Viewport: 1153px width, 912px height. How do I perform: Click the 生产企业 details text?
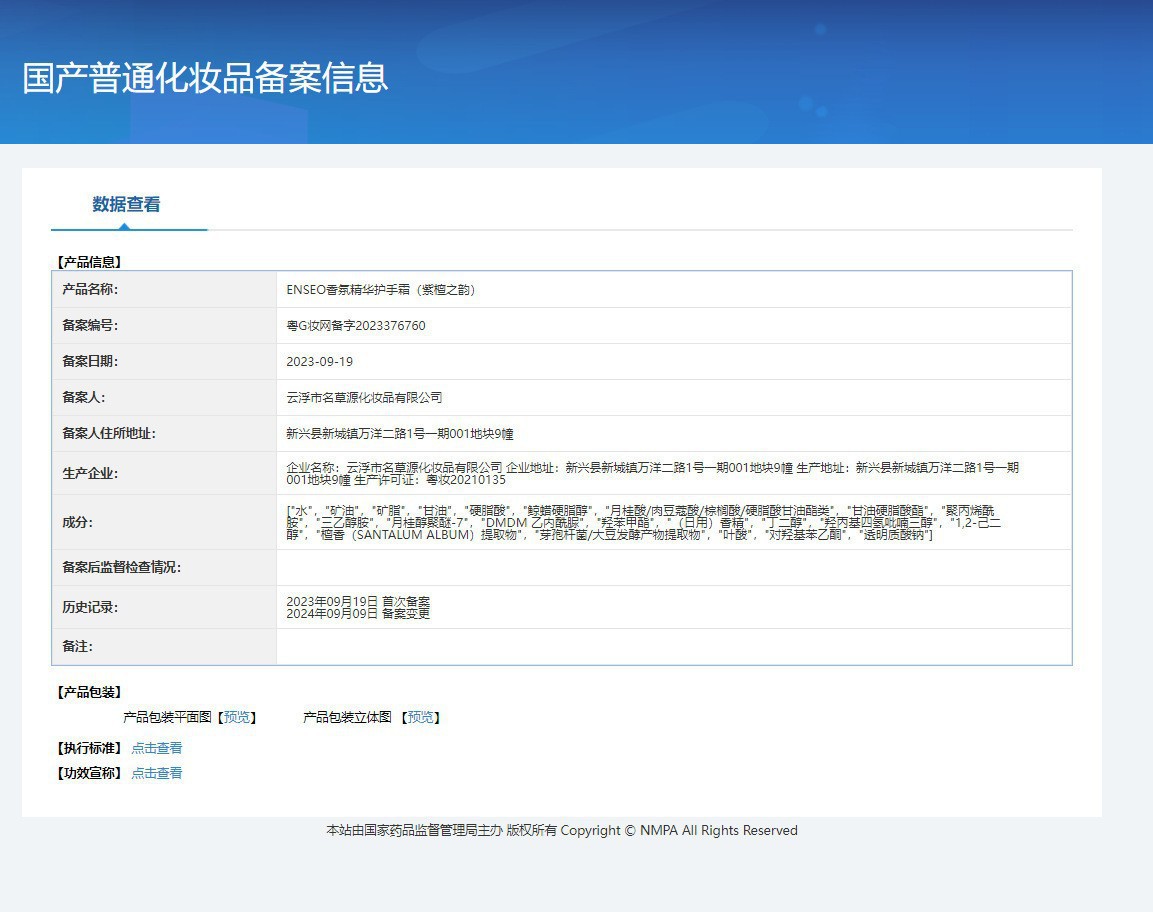(x=652, y=474)
